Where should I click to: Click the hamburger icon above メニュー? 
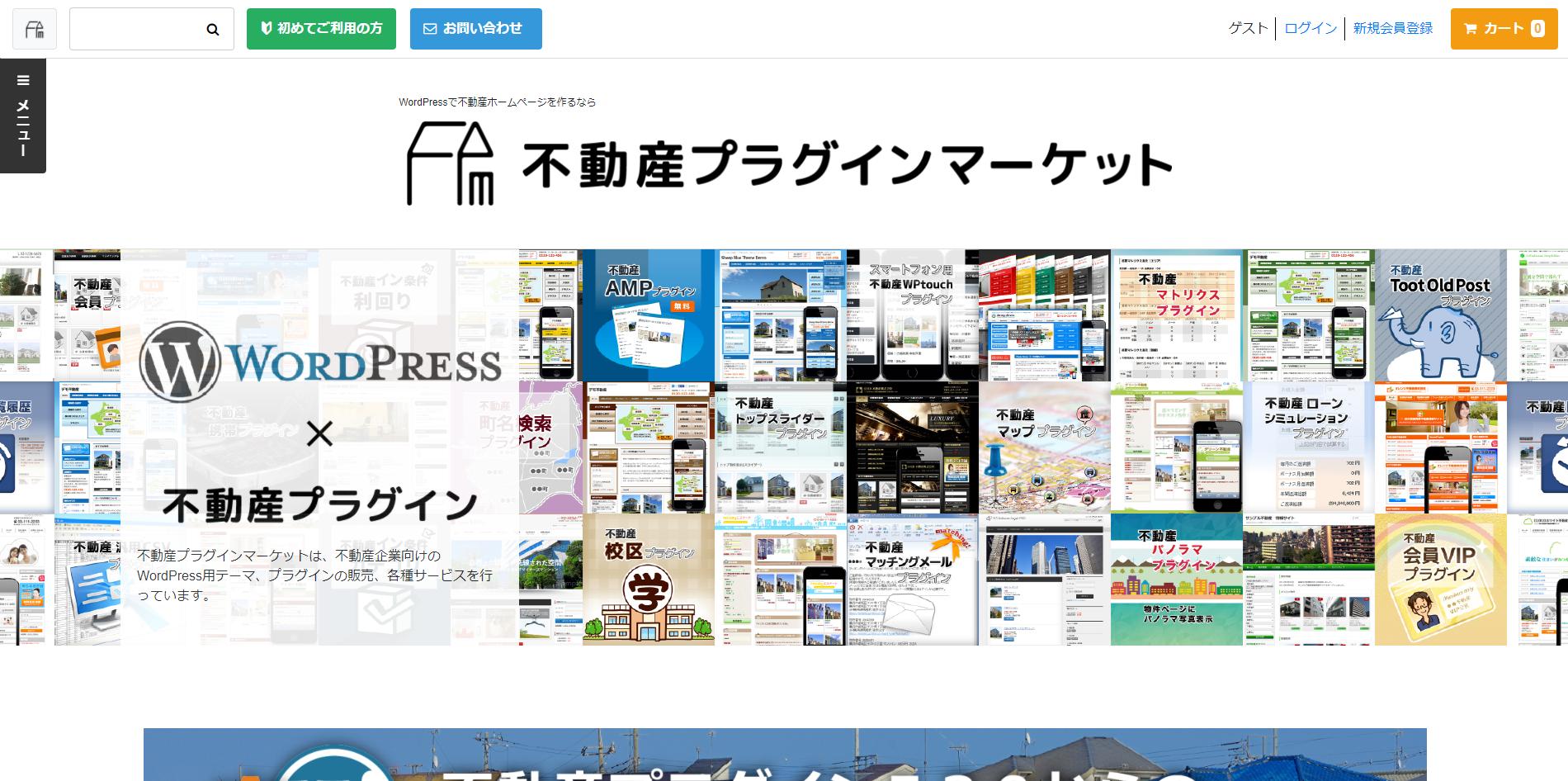pos(23,81)
